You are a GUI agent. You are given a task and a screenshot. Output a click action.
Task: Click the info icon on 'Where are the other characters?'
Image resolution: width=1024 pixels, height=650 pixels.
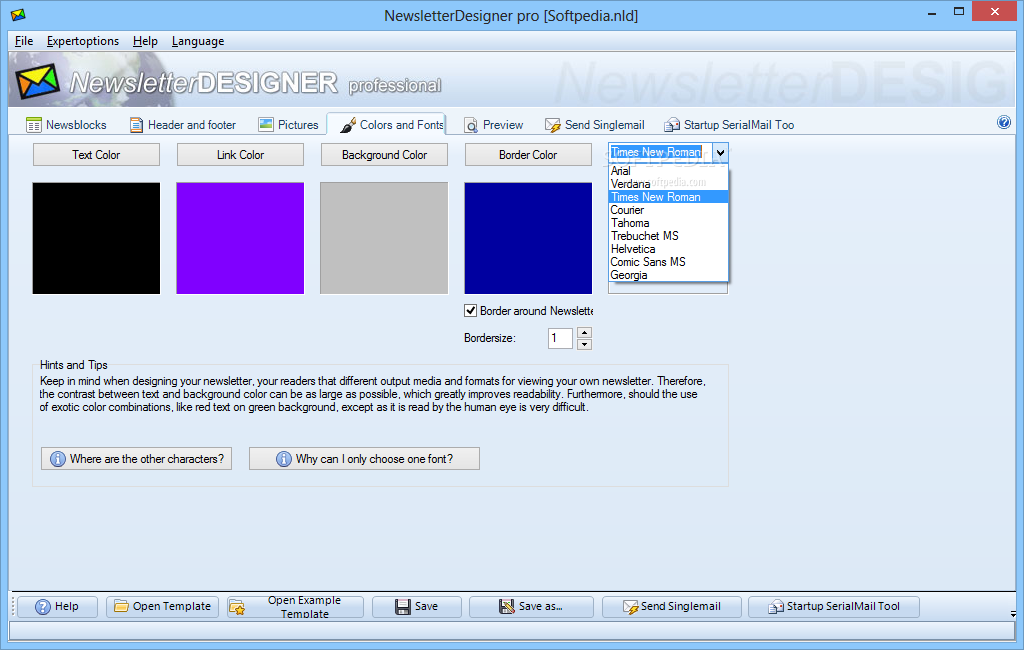57,459
